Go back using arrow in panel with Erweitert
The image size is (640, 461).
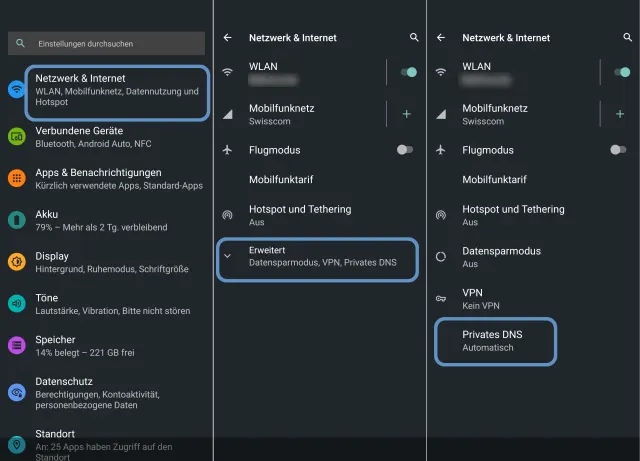click(228, 38)
